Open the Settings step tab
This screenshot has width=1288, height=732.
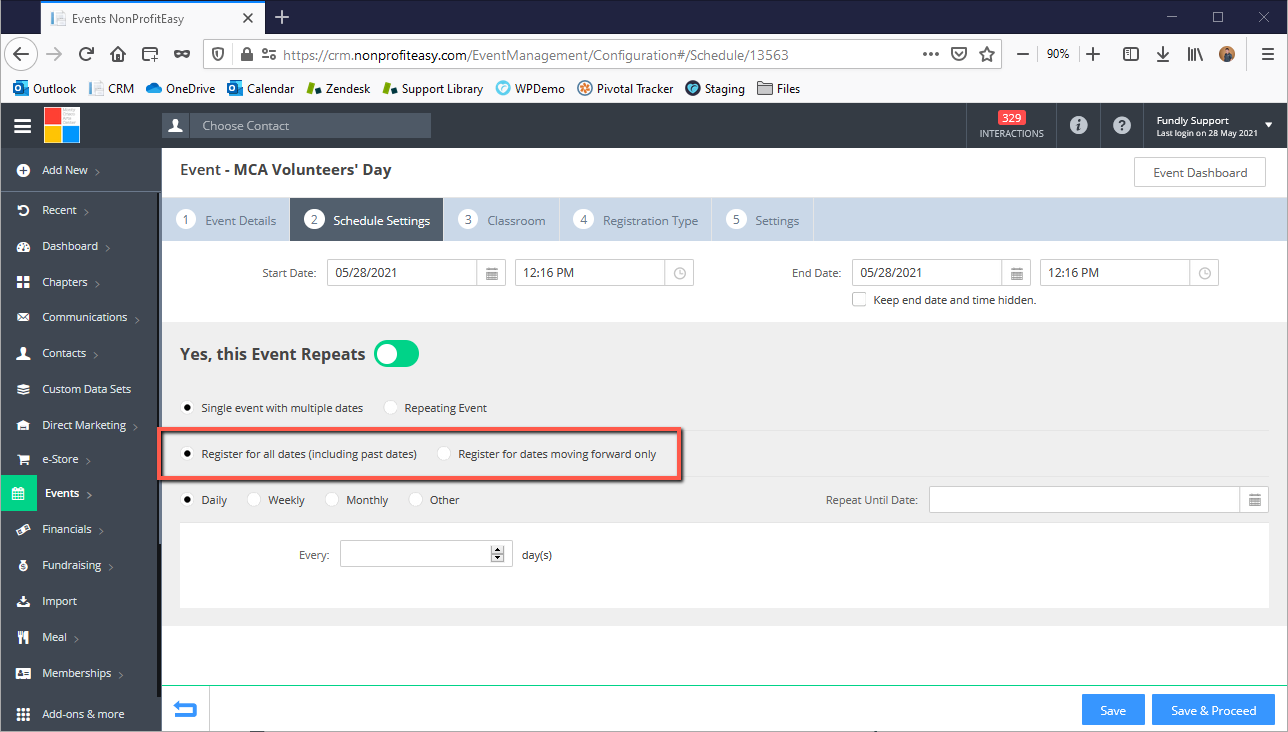click(763, 220)
